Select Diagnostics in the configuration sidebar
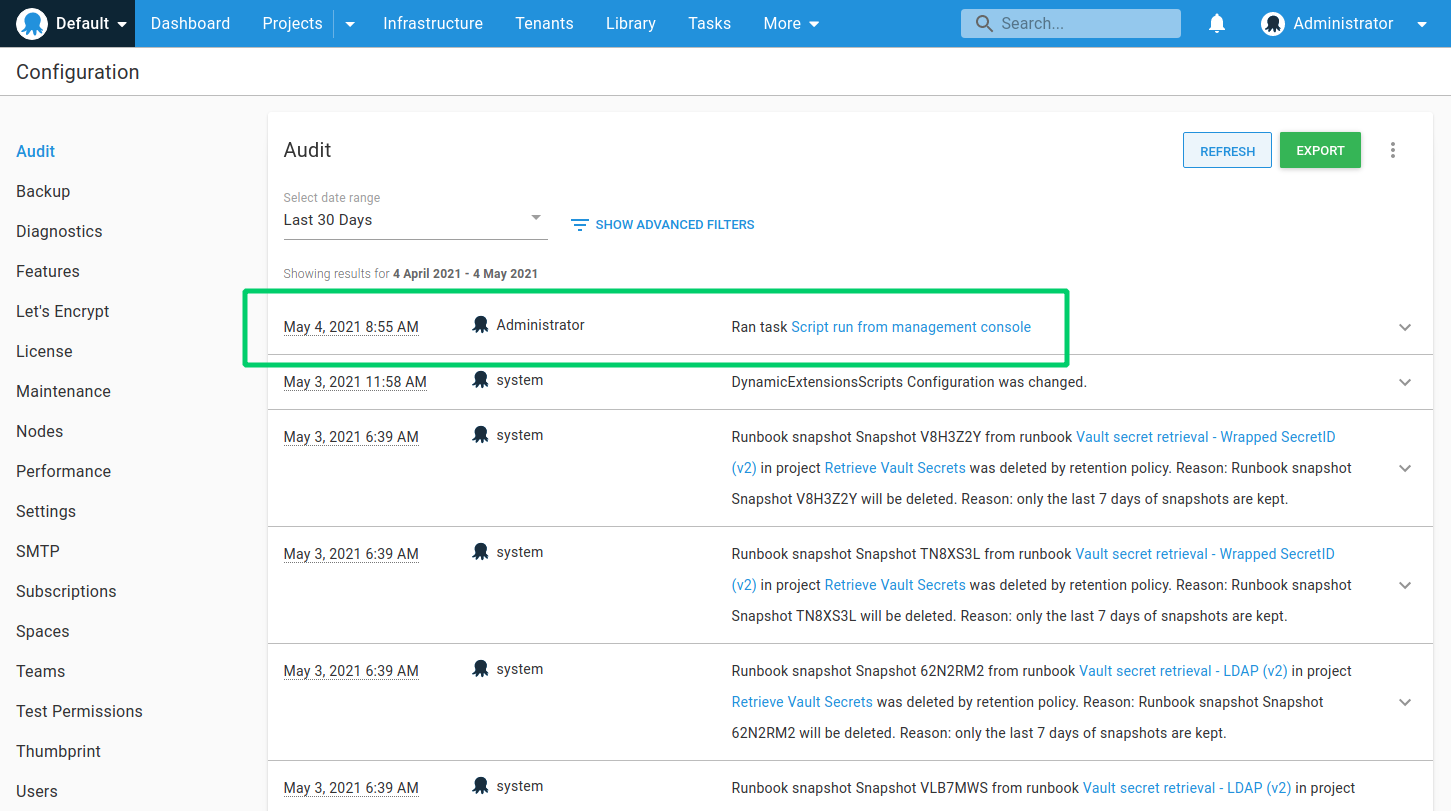This screenshot has height=811, width=1451. click(x=59, y=231)
